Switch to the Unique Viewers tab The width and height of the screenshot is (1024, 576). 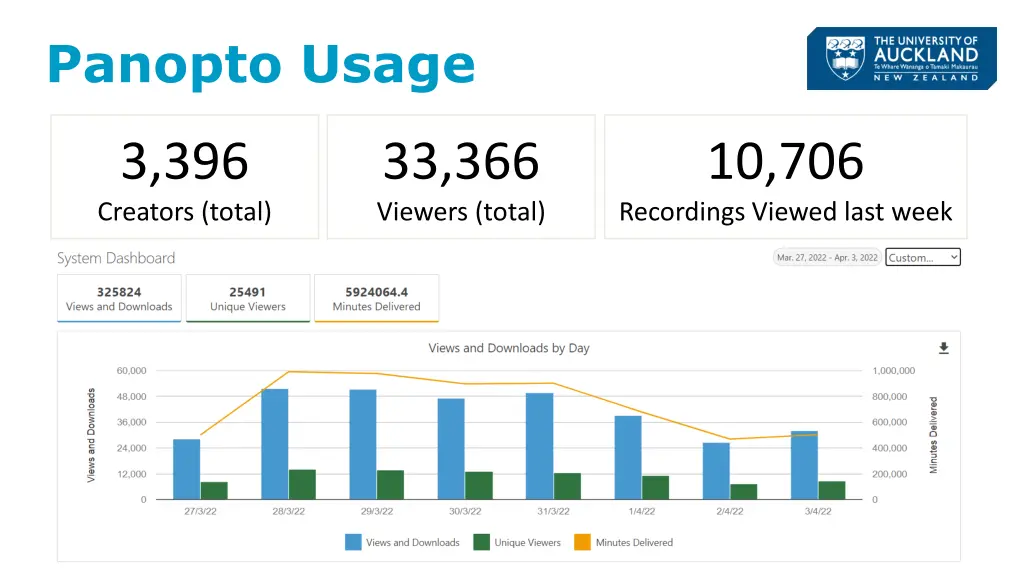247,299
